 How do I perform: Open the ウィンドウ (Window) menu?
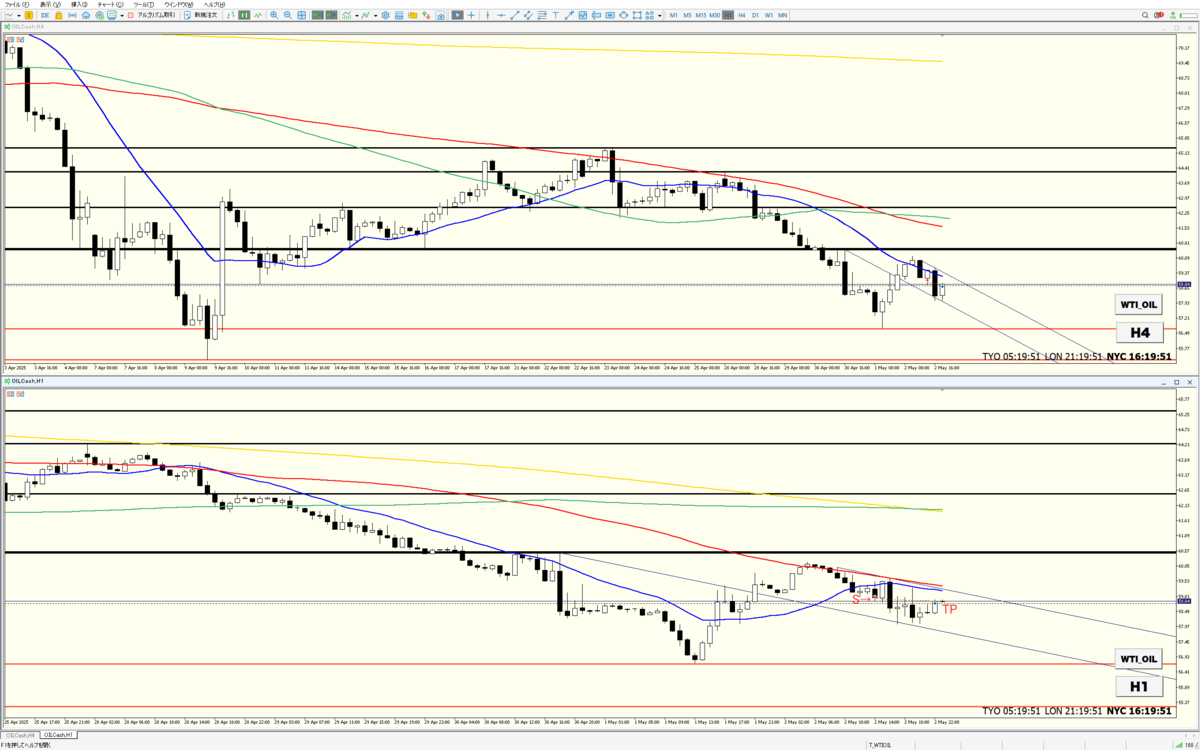tap(178, 5)
